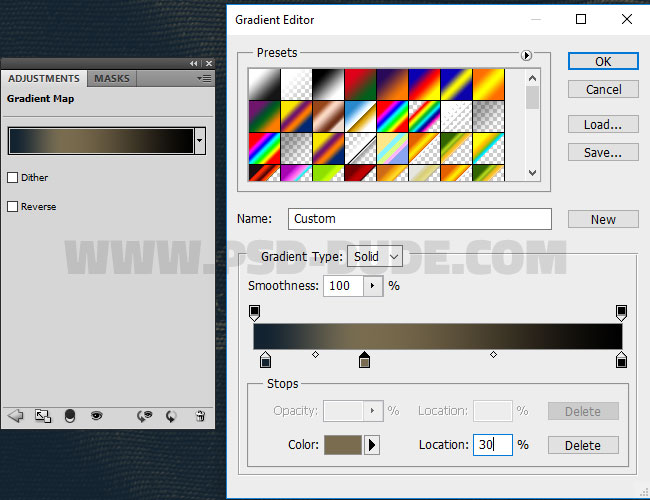Close the Adjustments panel
Screen dimensions: 650x500
[209, 63]
